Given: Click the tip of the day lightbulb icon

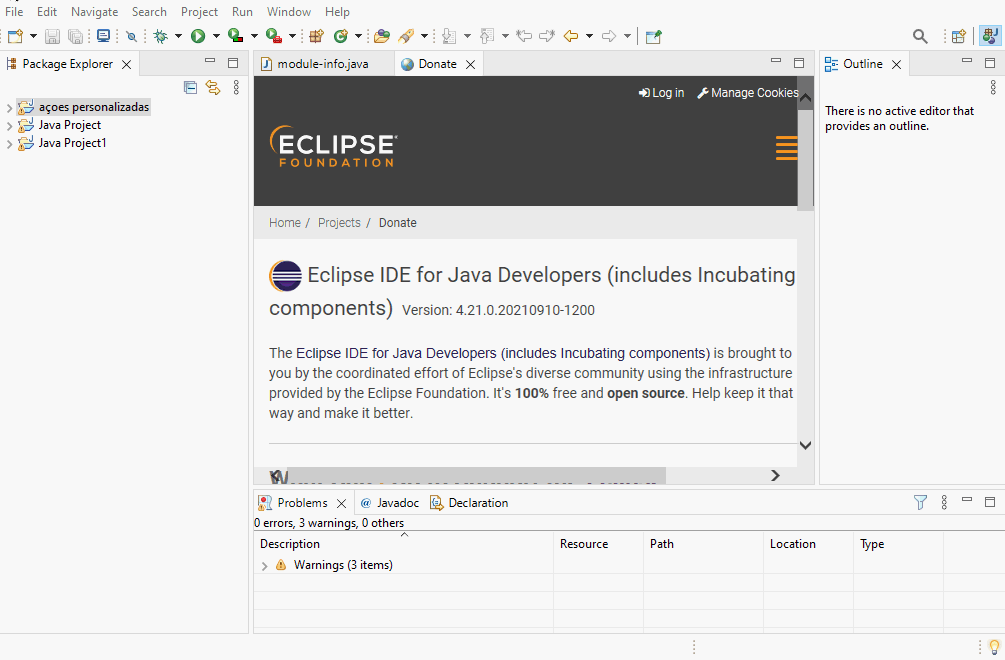Looking at the screenshot, I should (x=994, y=647).
